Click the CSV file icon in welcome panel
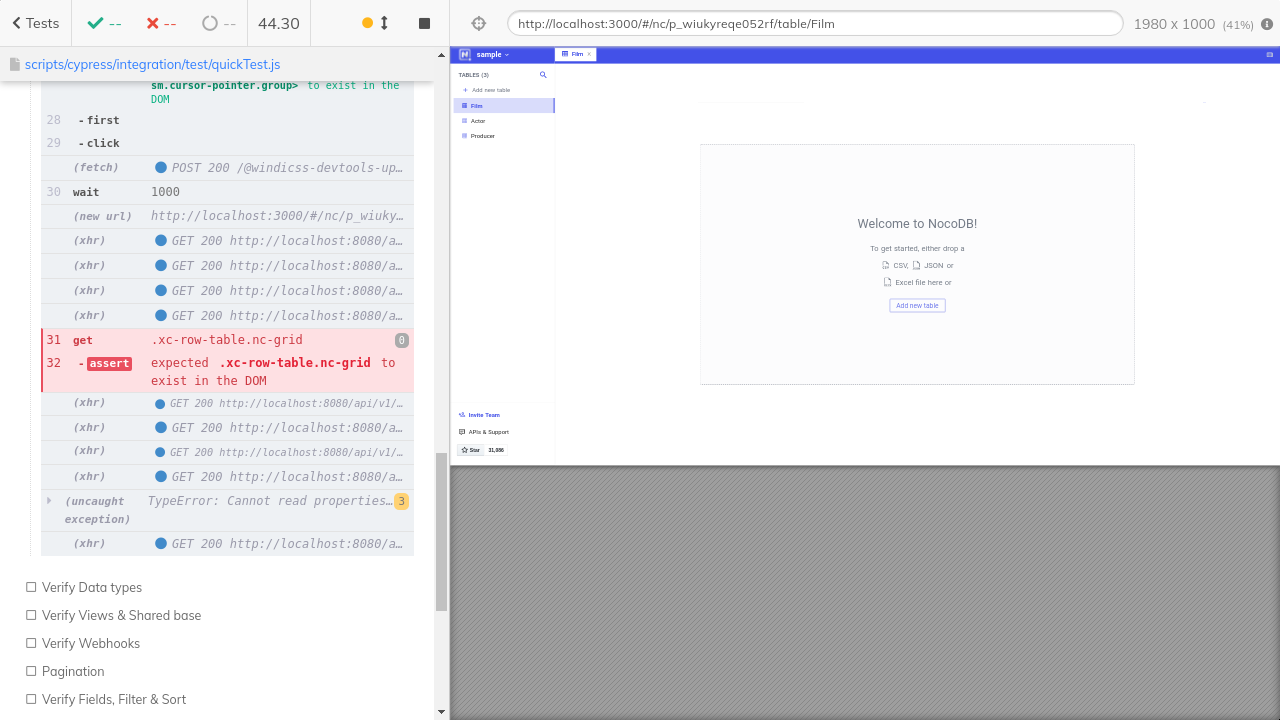Screen dimensions: 1280x720 click(x=886, y=265)
